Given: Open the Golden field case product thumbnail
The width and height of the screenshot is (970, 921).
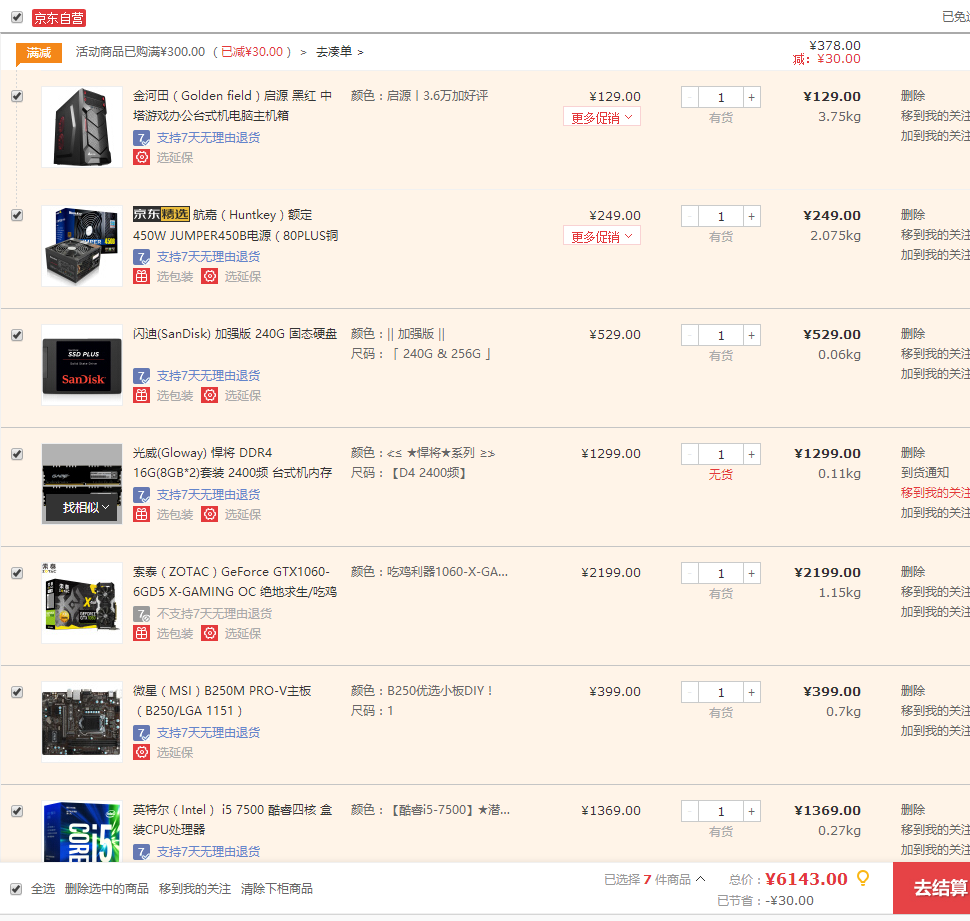Looking at the screenshot, I should 82,127.
